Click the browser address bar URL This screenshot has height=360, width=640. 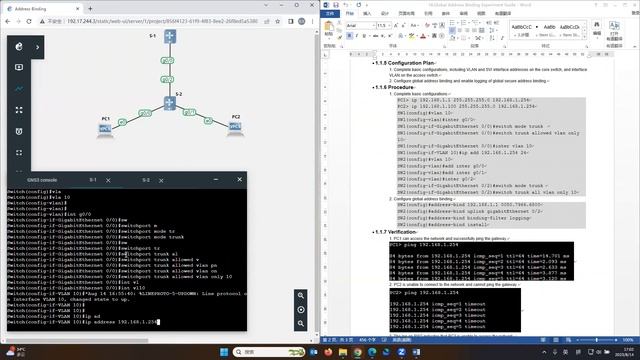162,21
